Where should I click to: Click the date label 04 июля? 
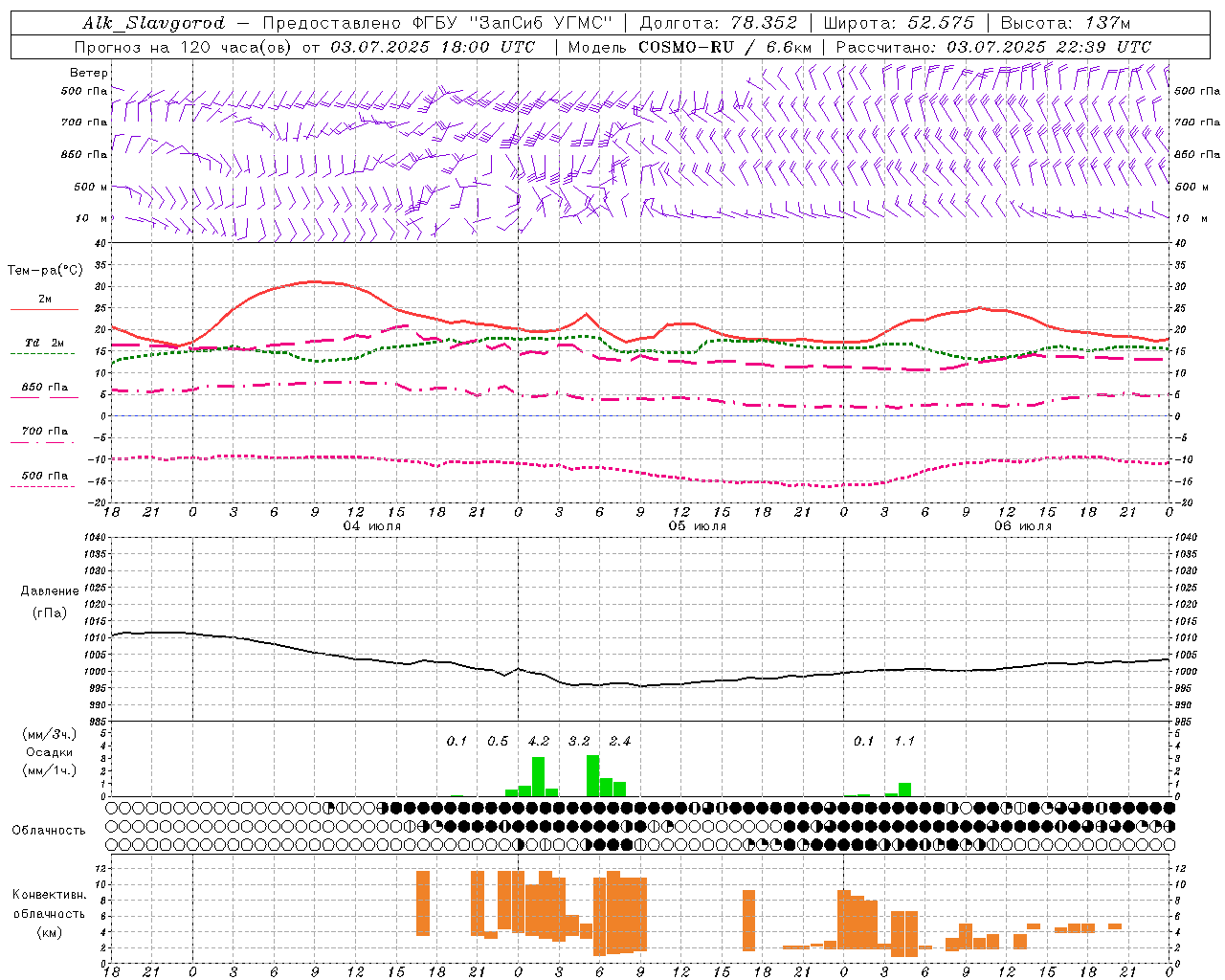pos(371,526)
